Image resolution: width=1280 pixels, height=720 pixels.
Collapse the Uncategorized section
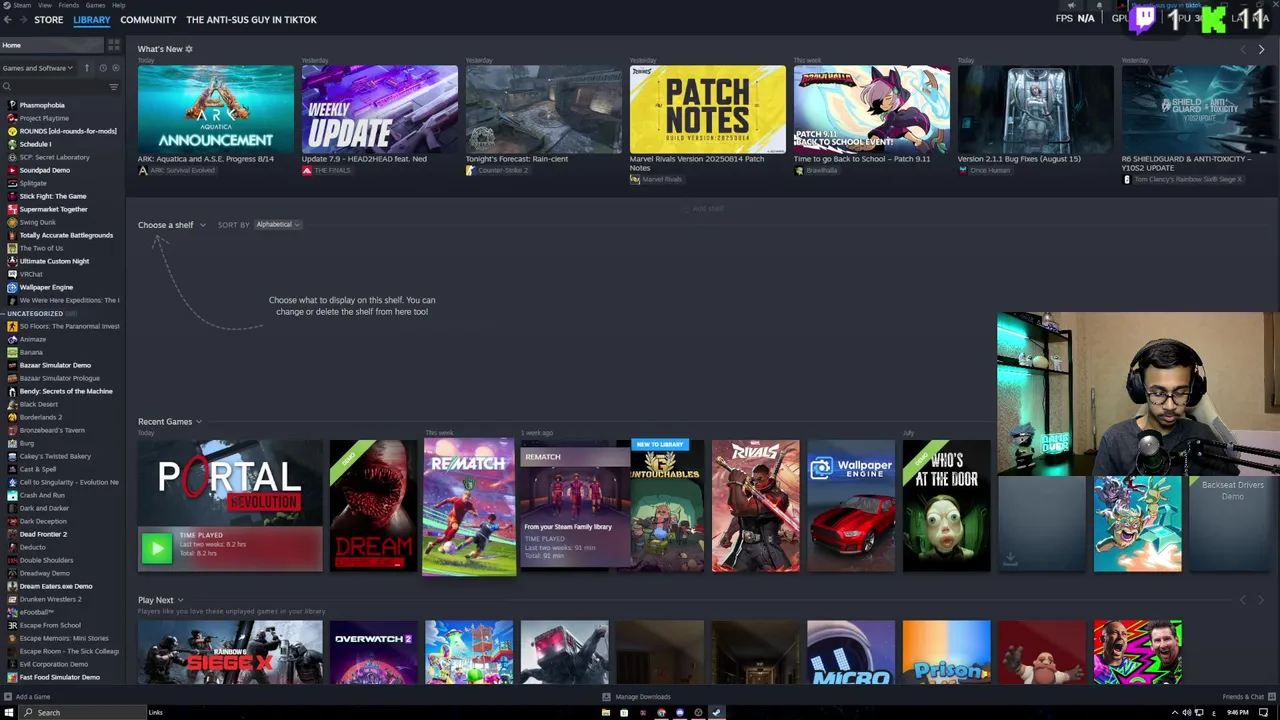pyautogui.click(x=36, y=313)
